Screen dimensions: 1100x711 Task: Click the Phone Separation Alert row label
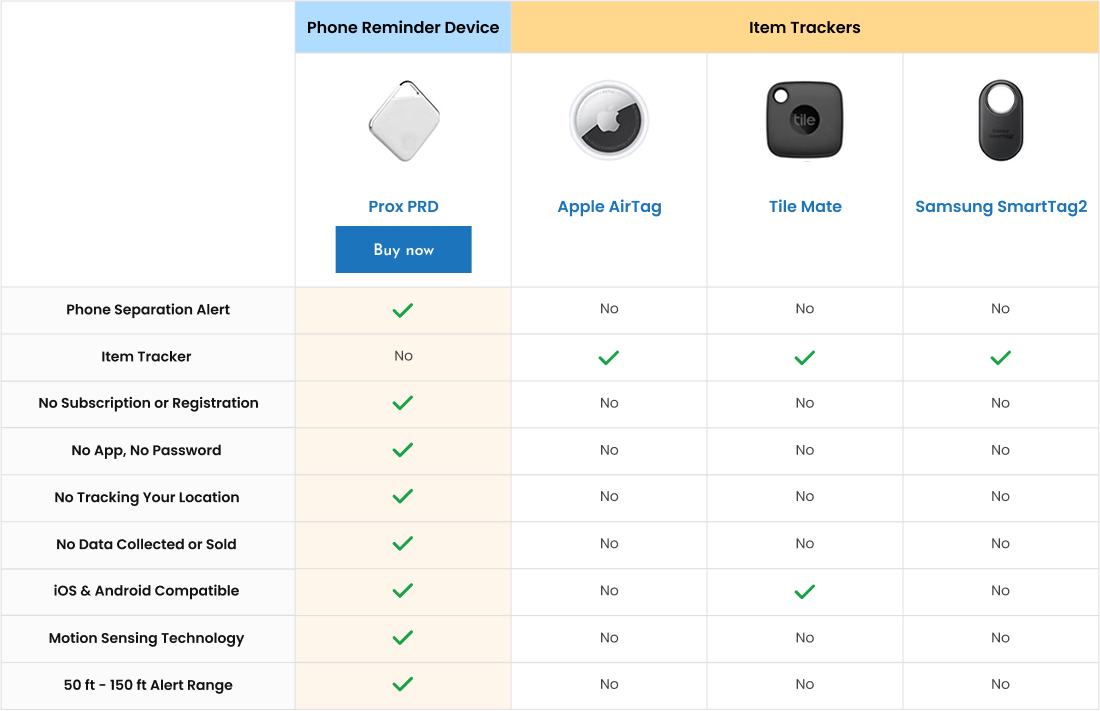147,309
